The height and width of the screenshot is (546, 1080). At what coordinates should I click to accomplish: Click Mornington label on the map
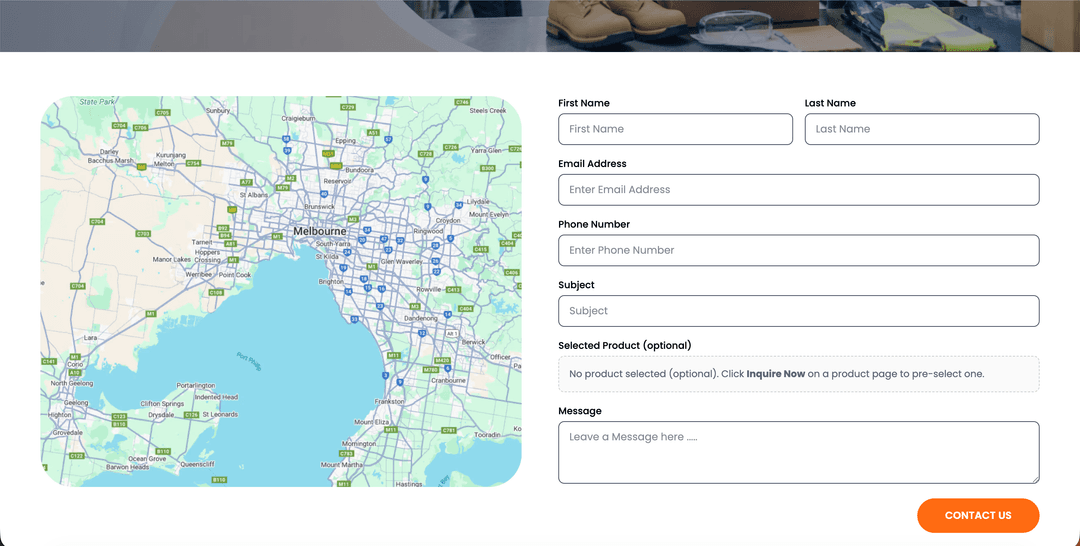[359, 443]
